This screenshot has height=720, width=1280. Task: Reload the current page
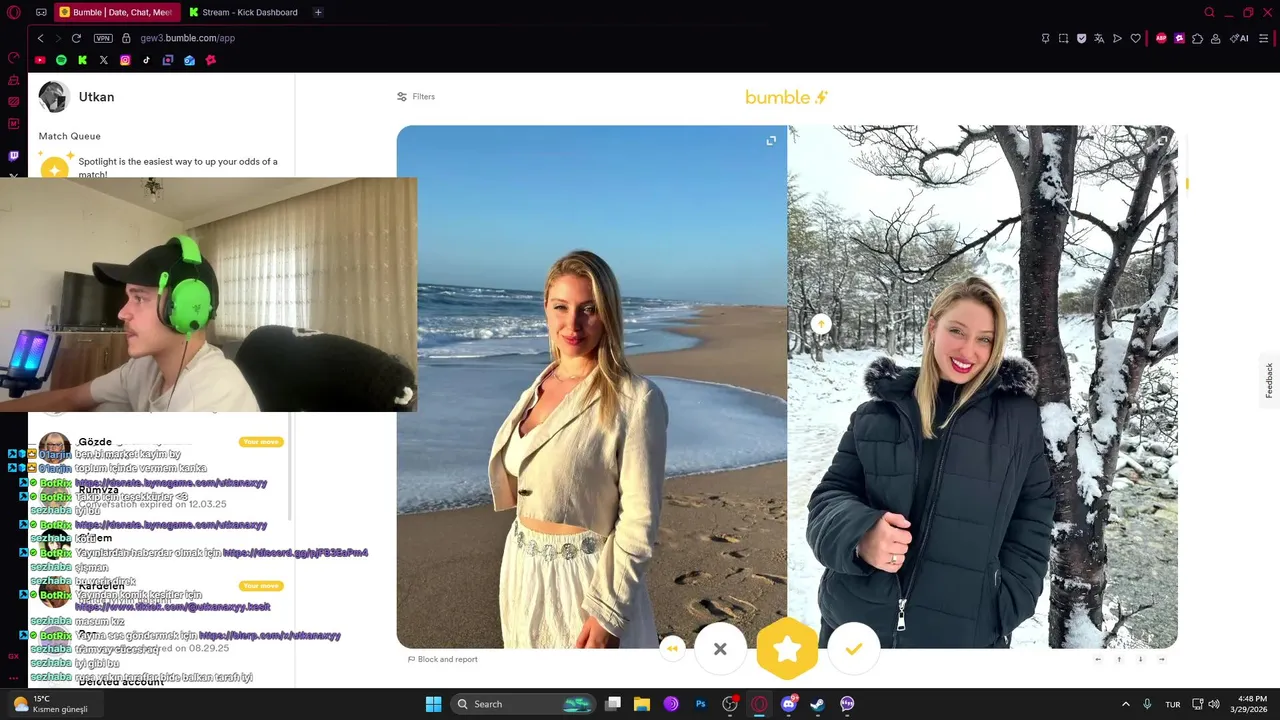click(x=76, y=38)
